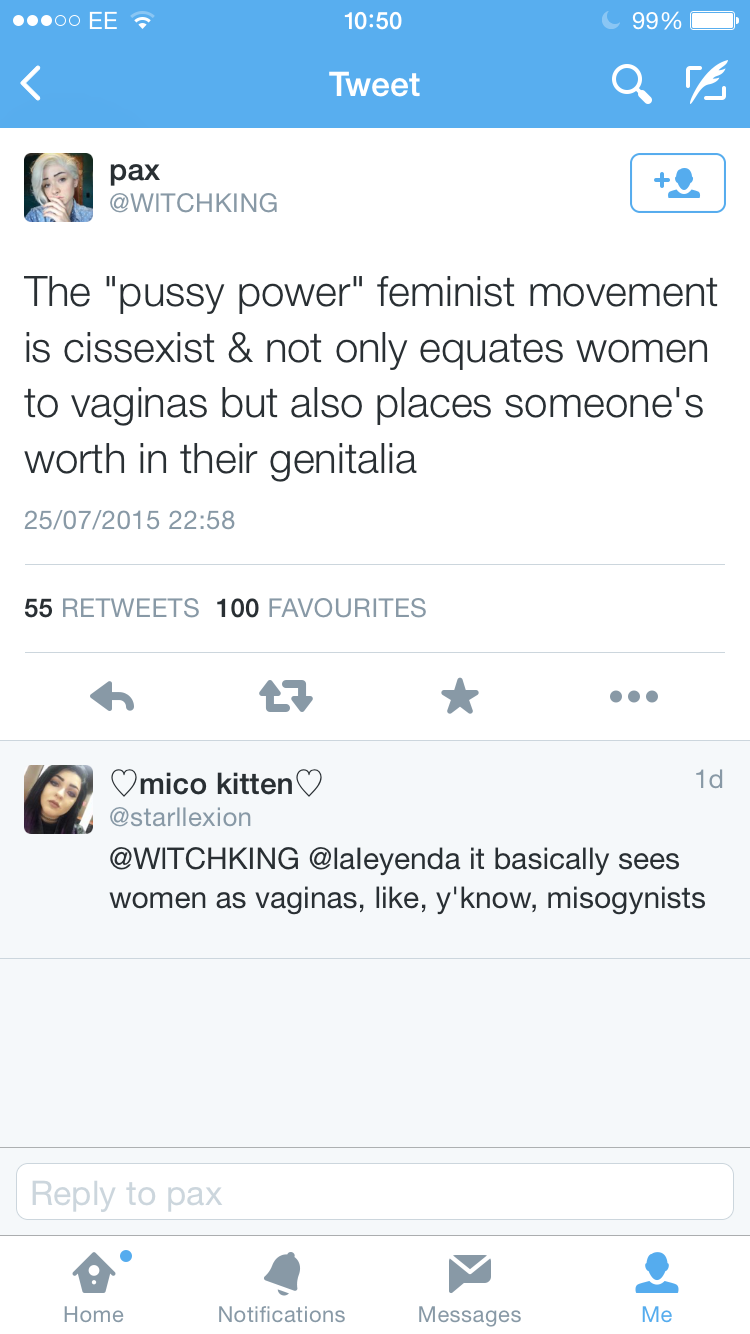Open the @starllexion handle
The height and width of the screenshot is (1334, 750).
click(180, 817)
